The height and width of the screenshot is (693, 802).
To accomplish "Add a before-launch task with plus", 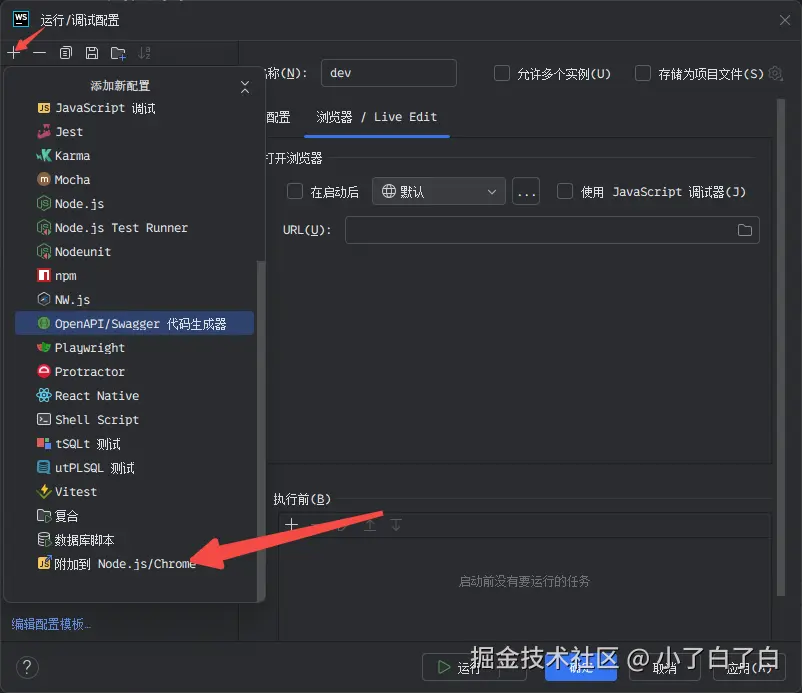I will tap(292, 524).
